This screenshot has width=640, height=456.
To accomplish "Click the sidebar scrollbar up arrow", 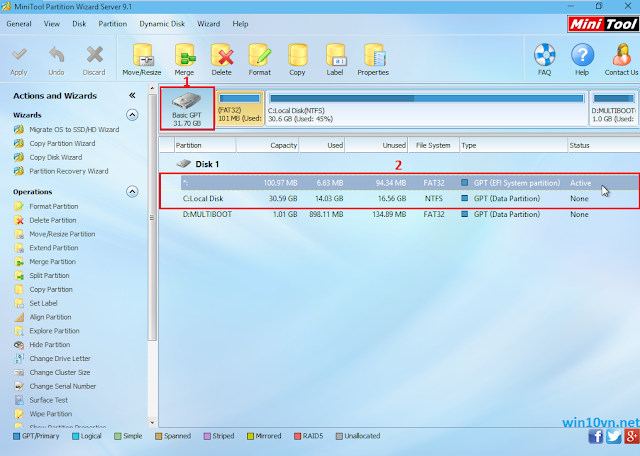I will click(x=152, y=88).
